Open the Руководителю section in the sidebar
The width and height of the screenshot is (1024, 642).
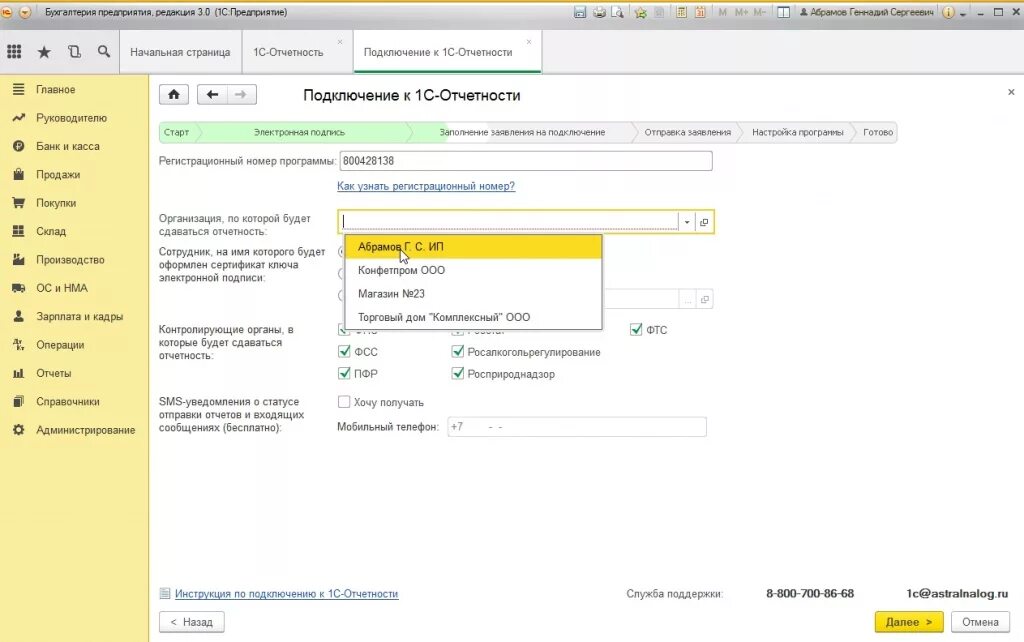[x=71, y=118]
